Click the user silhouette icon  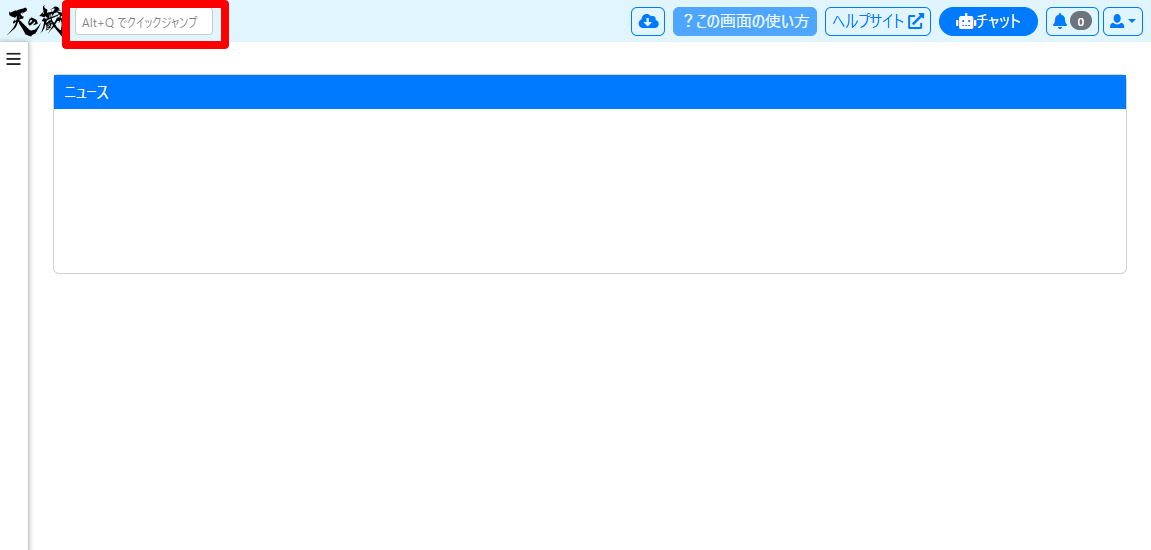[x=1117, y=21]
